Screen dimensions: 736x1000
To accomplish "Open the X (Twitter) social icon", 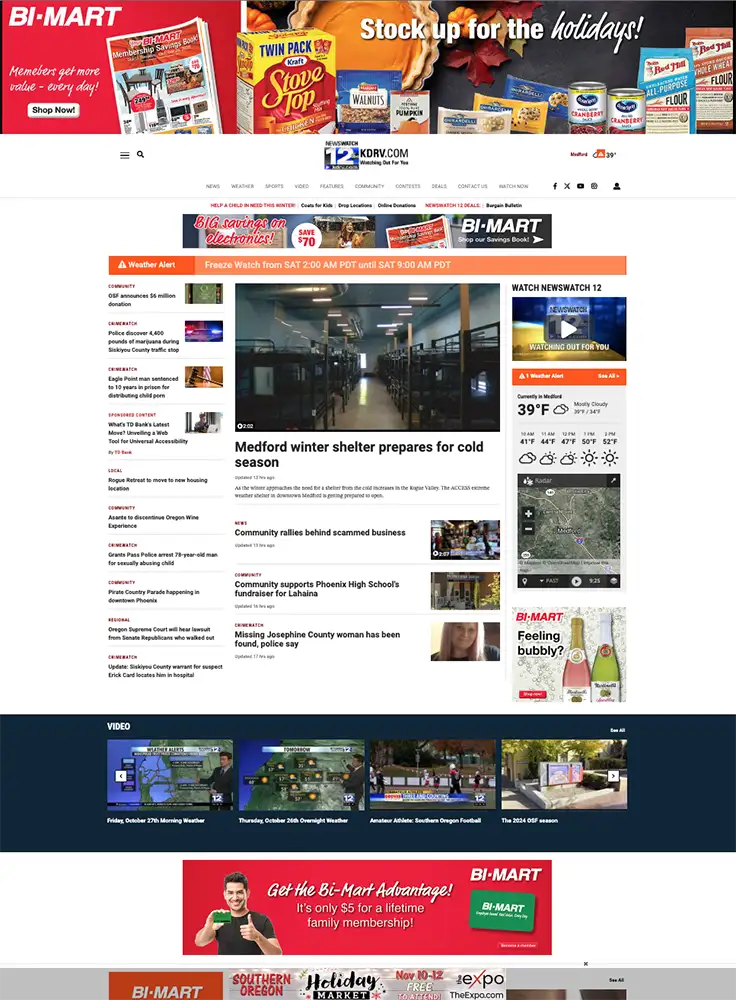I will [567, 186].
